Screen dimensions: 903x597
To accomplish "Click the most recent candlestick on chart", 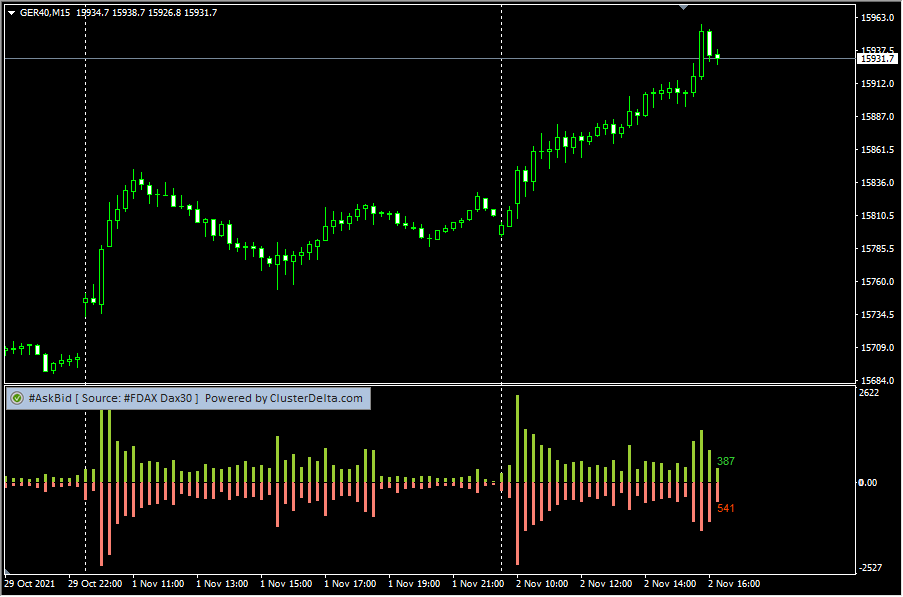I will (717, 57).
